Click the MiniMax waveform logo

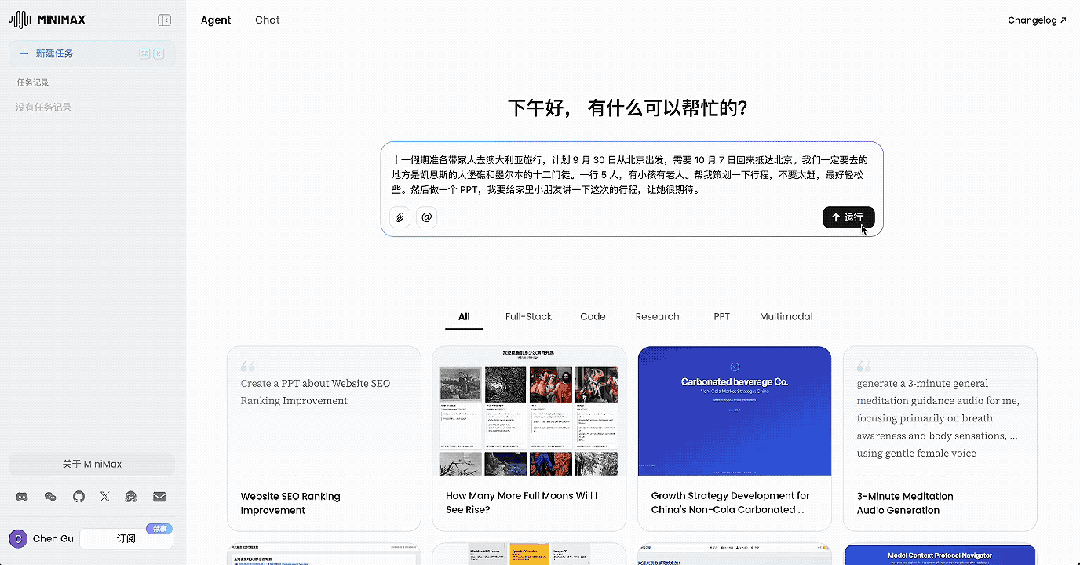20,20
